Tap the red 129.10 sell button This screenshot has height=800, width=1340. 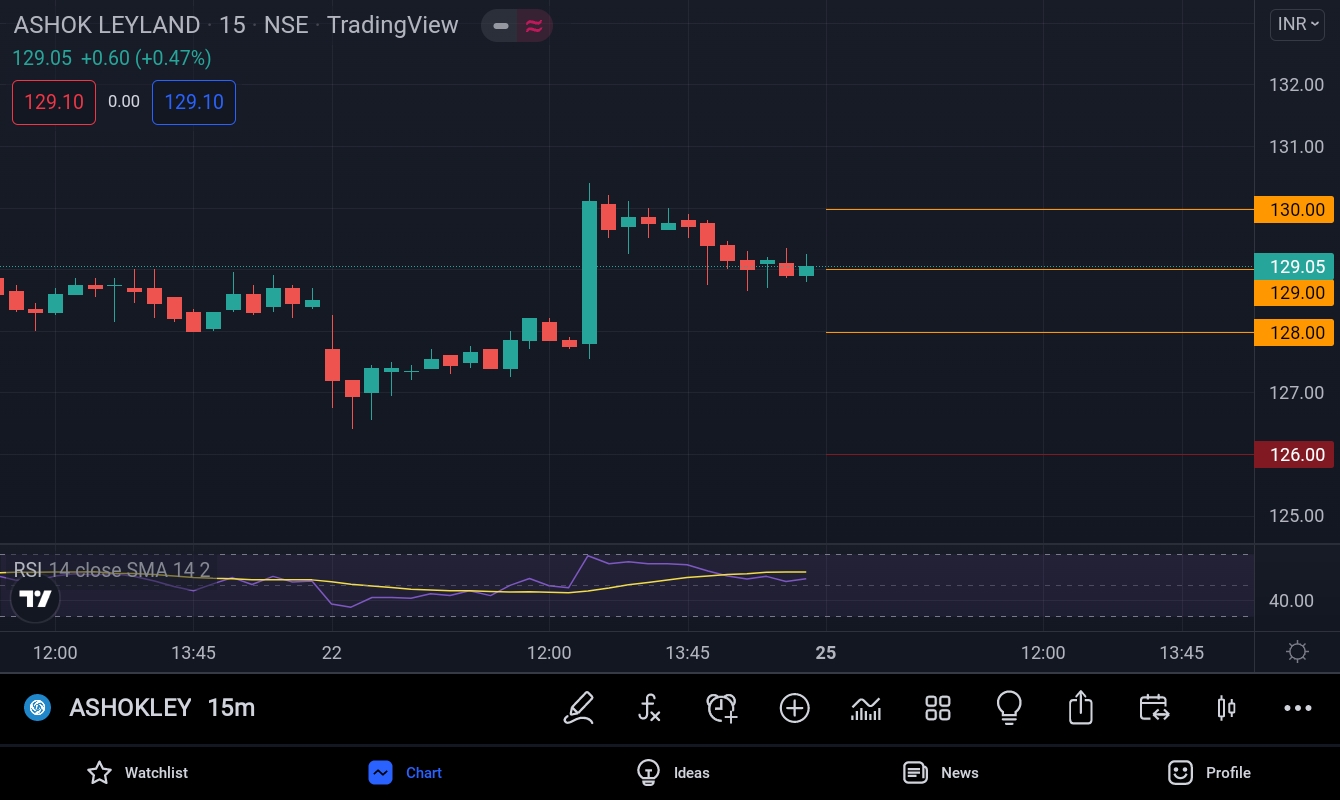click(54, 102)
